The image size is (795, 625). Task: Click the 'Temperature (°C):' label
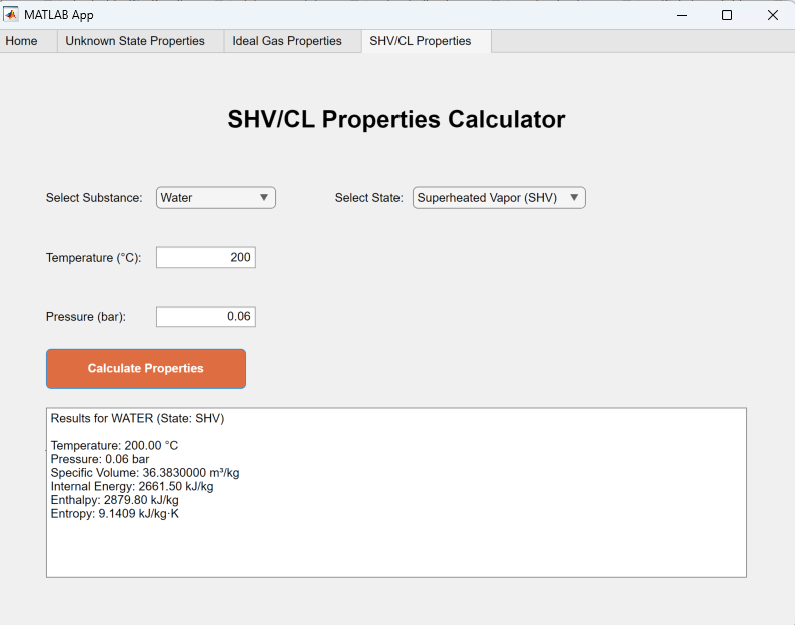tap(94, 258)
